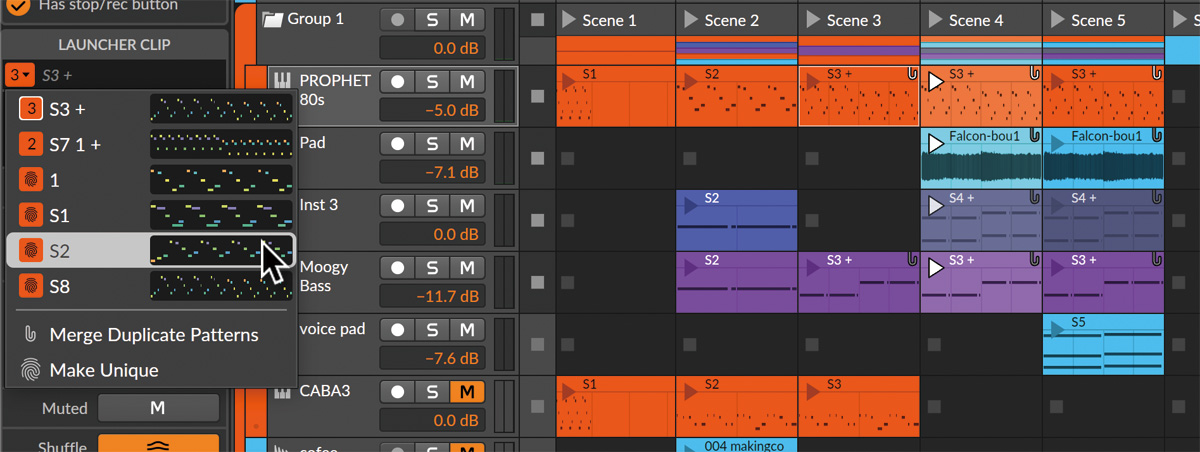1200x452 pixels.
Task: Launch Scene 2 play triangle
Action: point(690,20)
